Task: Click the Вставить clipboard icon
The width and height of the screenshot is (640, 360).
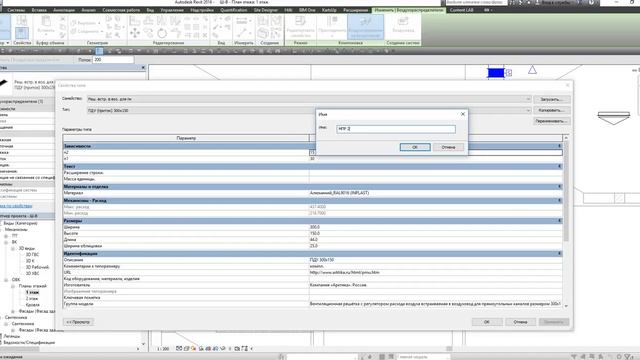Action: click(x=46, y=25)
